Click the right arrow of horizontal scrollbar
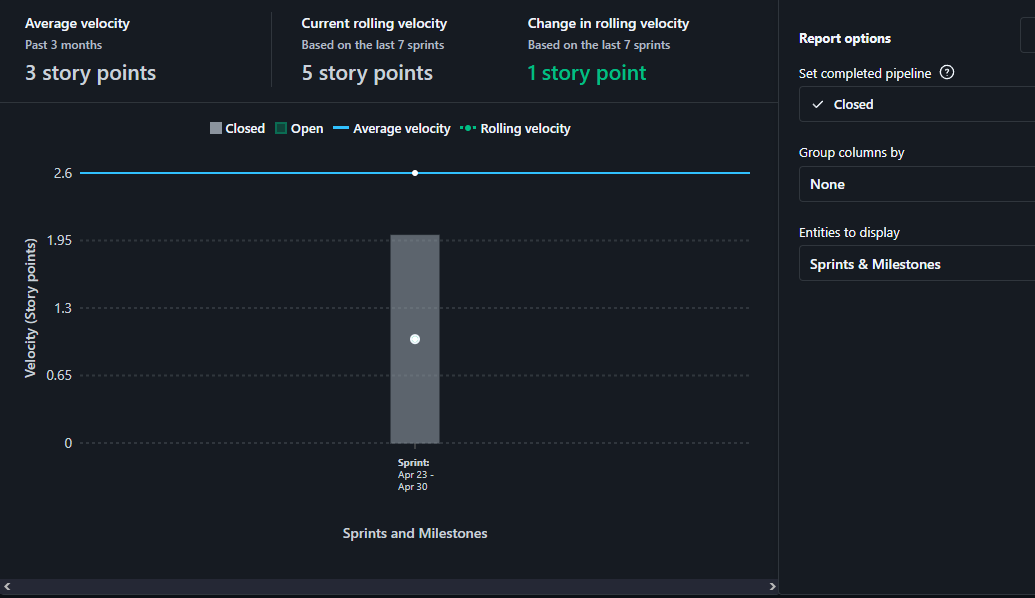The image size is (1035, 598). (x=772, y=586)
